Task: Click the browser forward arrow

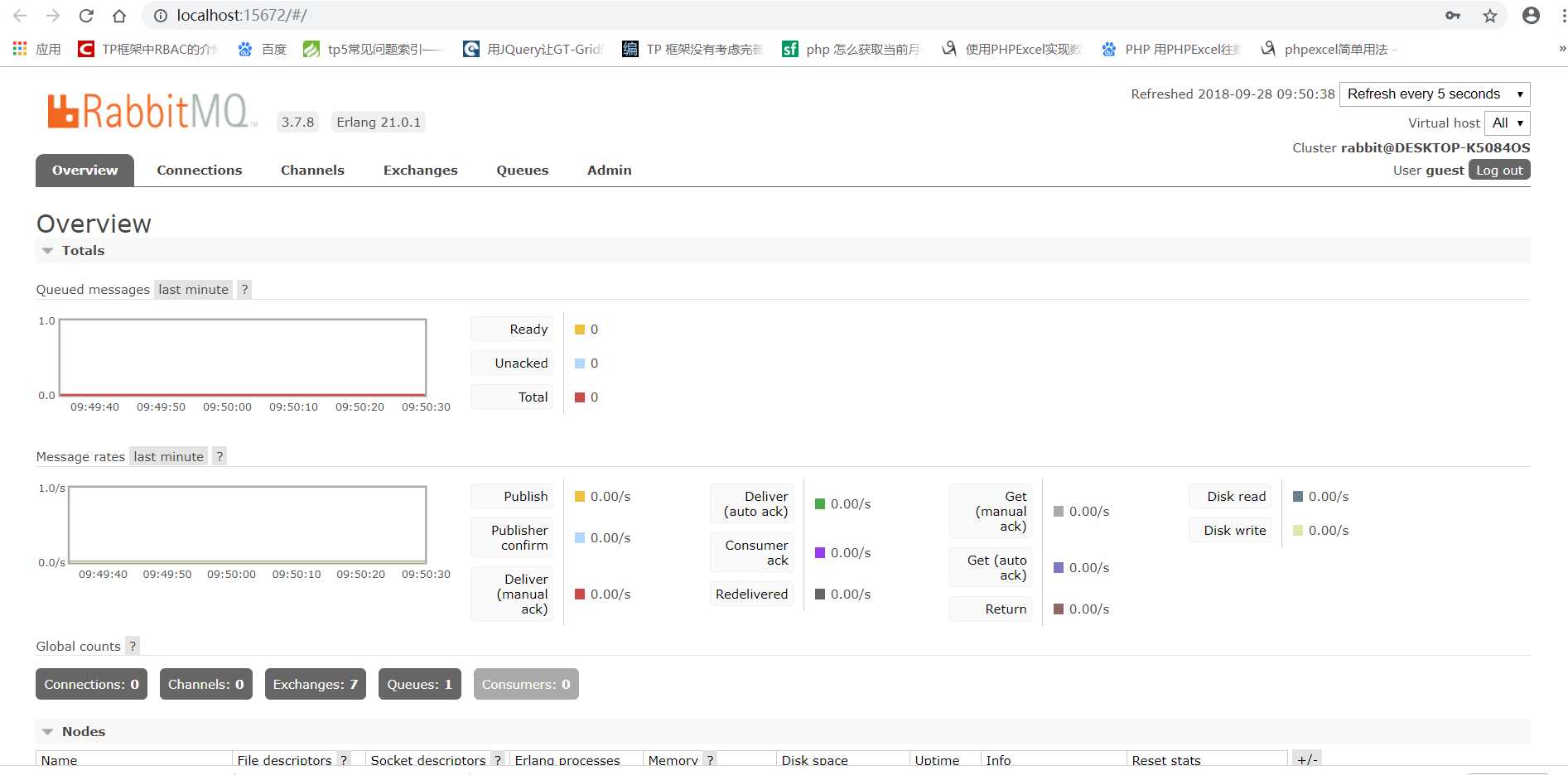Action: coord(53,16)
